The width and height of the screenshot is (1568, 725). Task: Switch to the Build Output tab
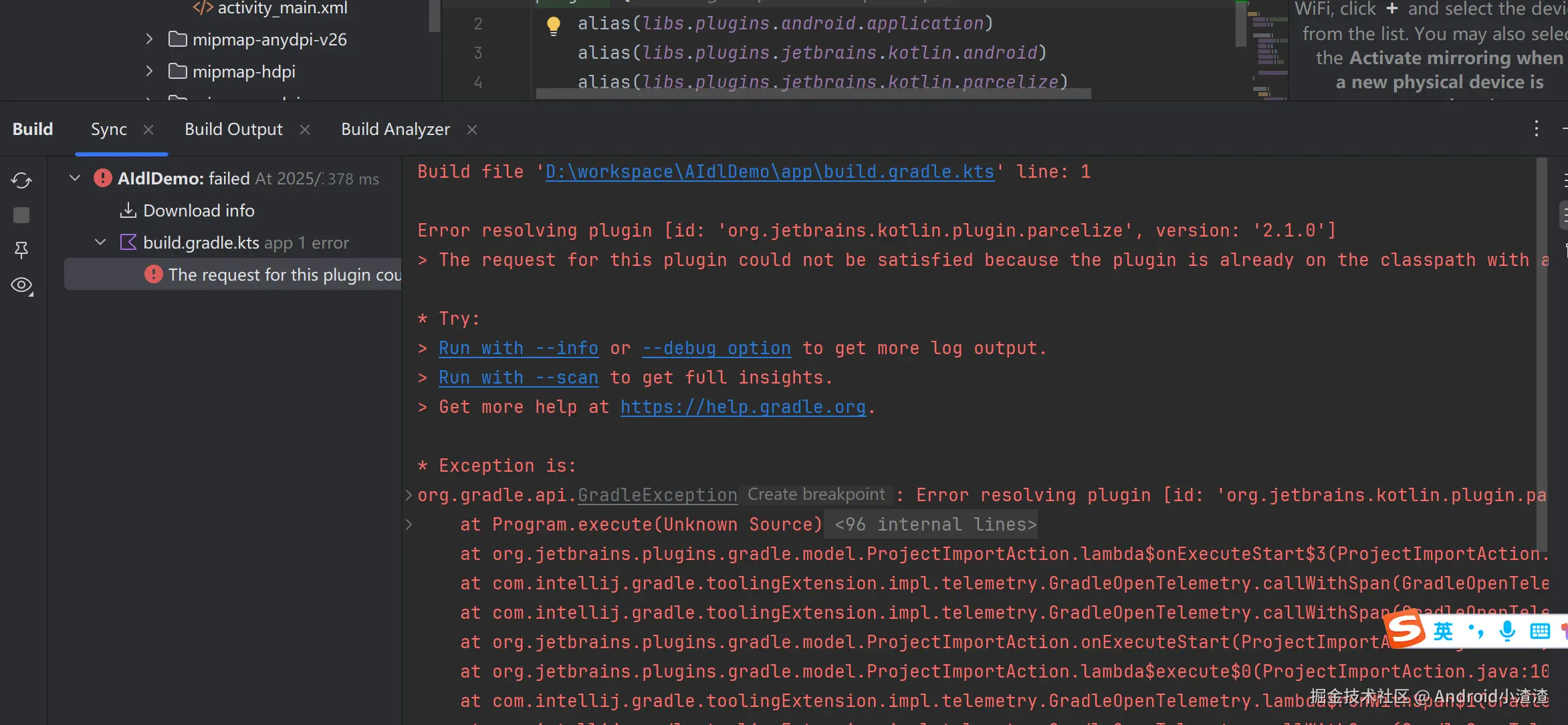[x=233, y=130]
